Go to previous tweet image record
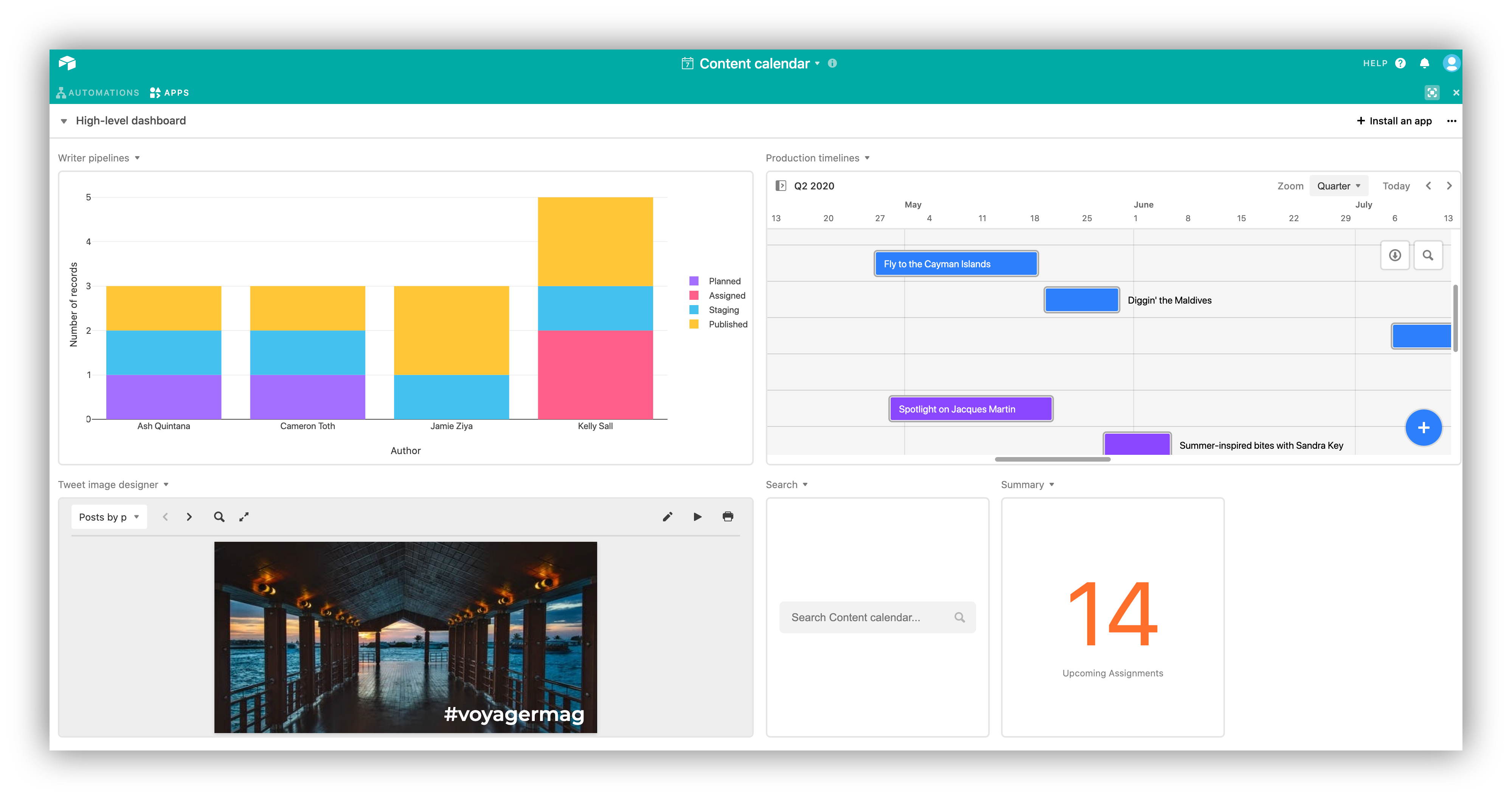The width and height of the screenshot is (1512, 800). (166, 516)
